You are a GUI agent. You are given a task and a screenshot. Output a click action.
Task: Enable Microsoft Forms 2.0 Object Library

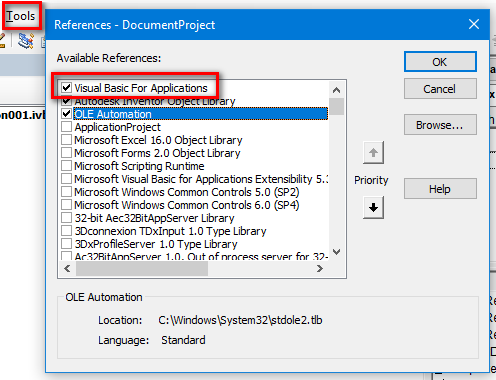(66, 153)
